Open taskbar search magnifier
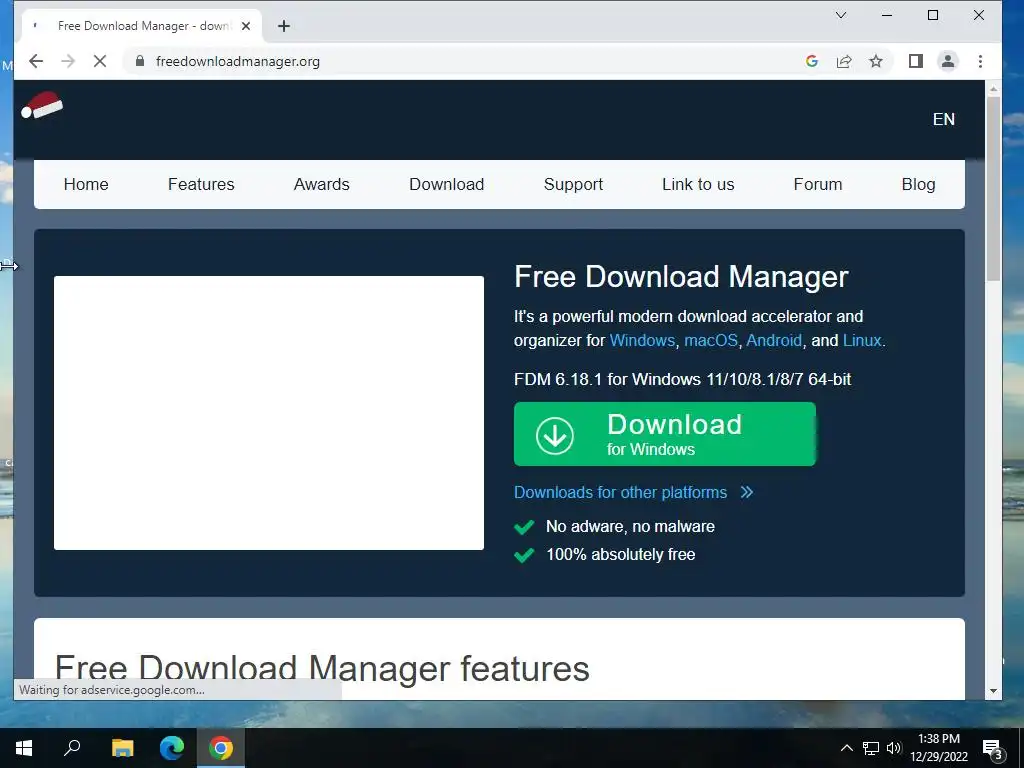The width and height of the screenshot is (1024, 768). (72, 748)
